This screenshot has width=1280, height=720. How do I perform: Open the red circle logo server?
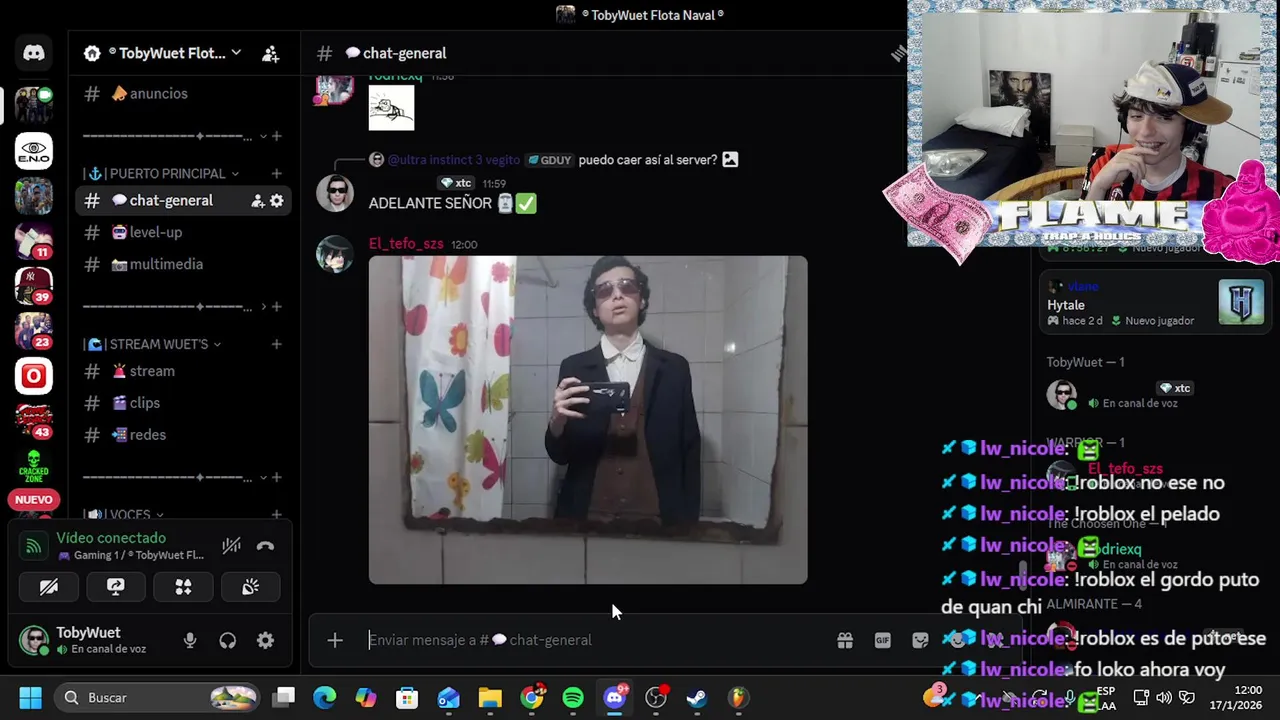point(34,376)
